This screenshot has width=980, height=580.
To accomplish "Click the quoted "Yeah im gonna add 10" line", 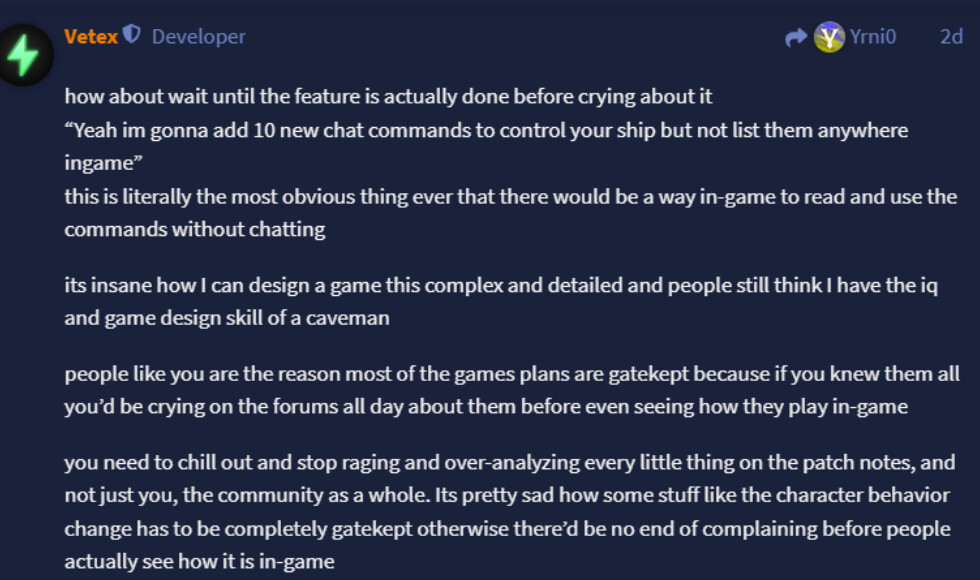I will click(x=486, y=130).
